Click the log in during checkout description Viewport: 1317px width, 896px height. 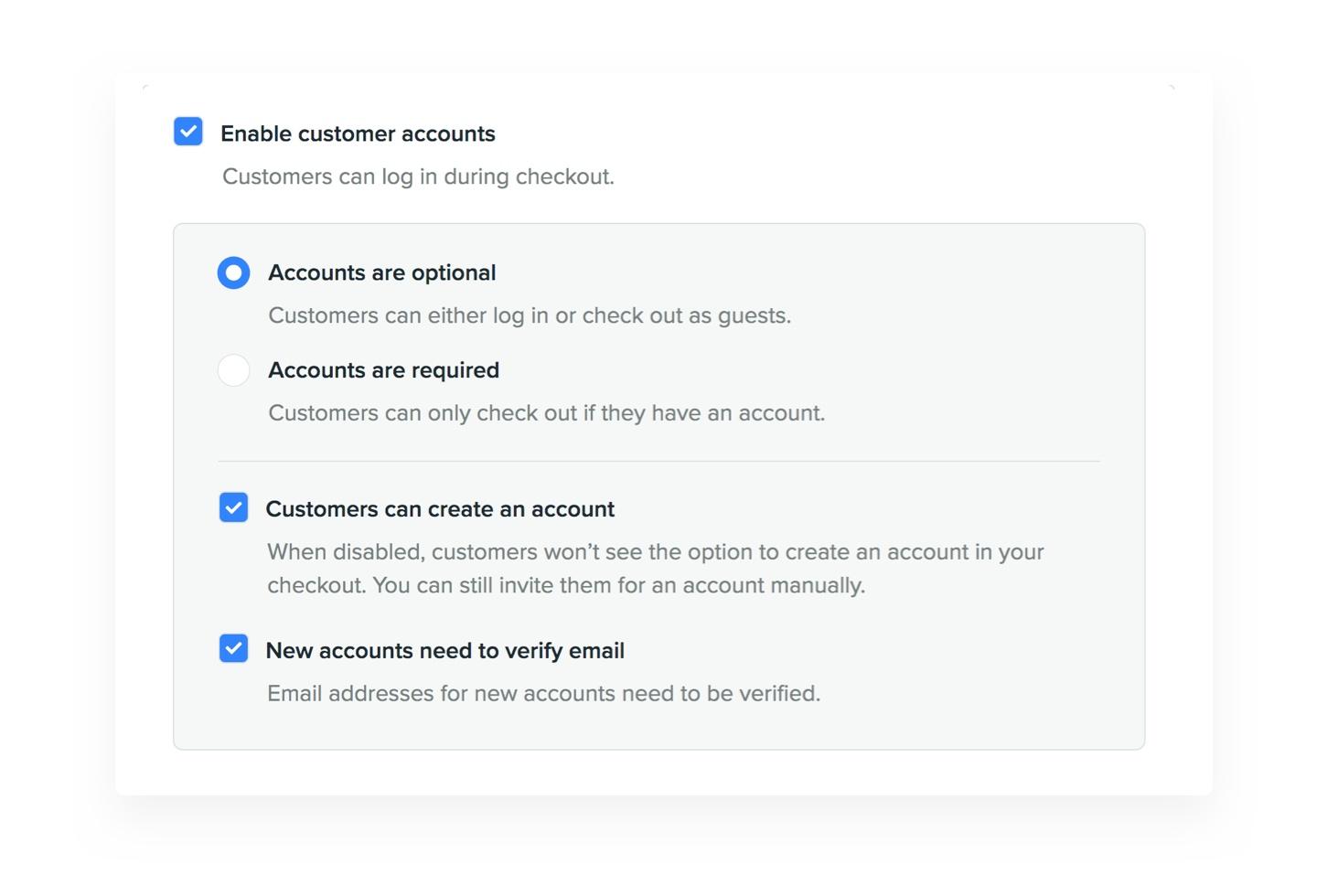(x=418, y=176)
